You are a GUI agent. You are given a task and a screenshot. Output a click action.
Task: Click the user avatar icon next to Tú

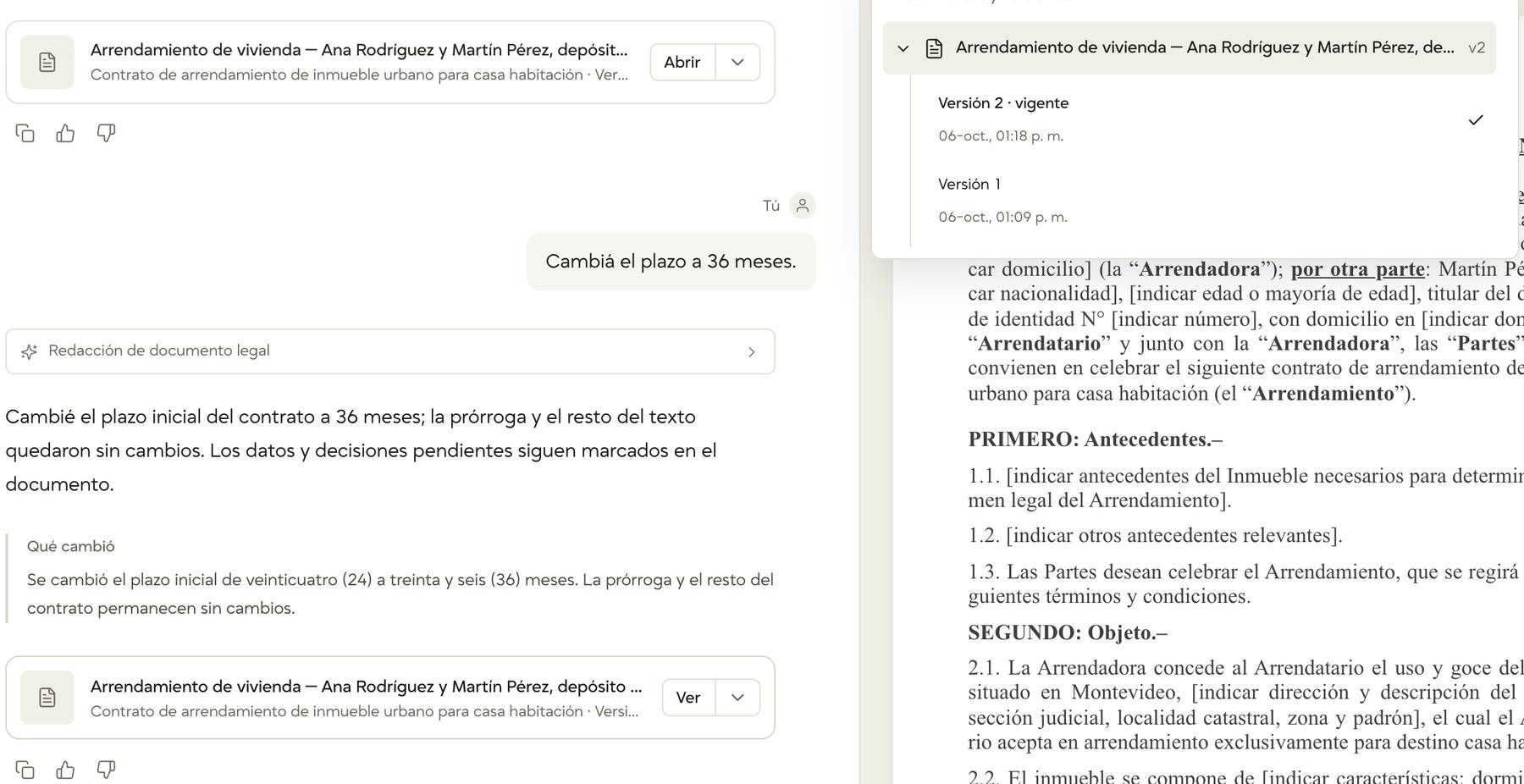(x=802, y=205)
